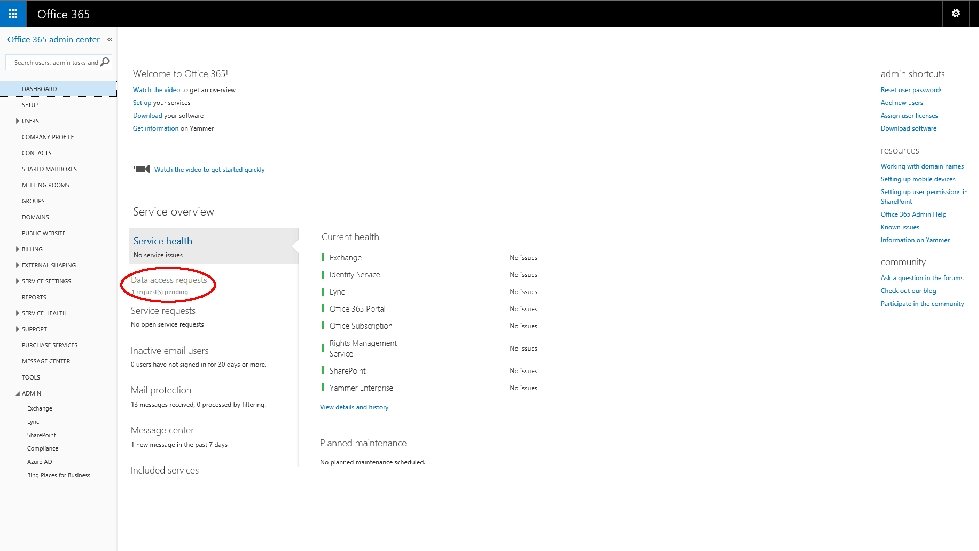Click Participate in the community link
Screen dimensions: 979x551
click(922, 304)
